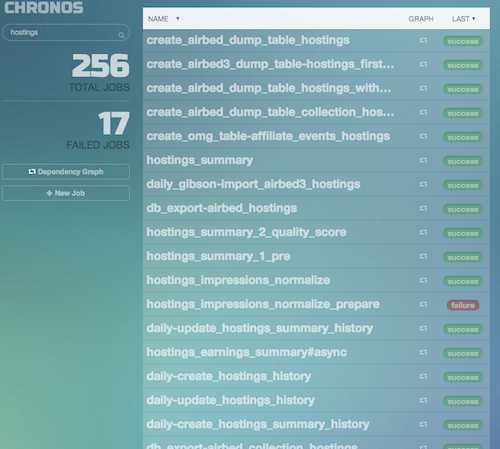
Task: Open graph icon for daily-update_hostings_history
Action: [423, 400]
